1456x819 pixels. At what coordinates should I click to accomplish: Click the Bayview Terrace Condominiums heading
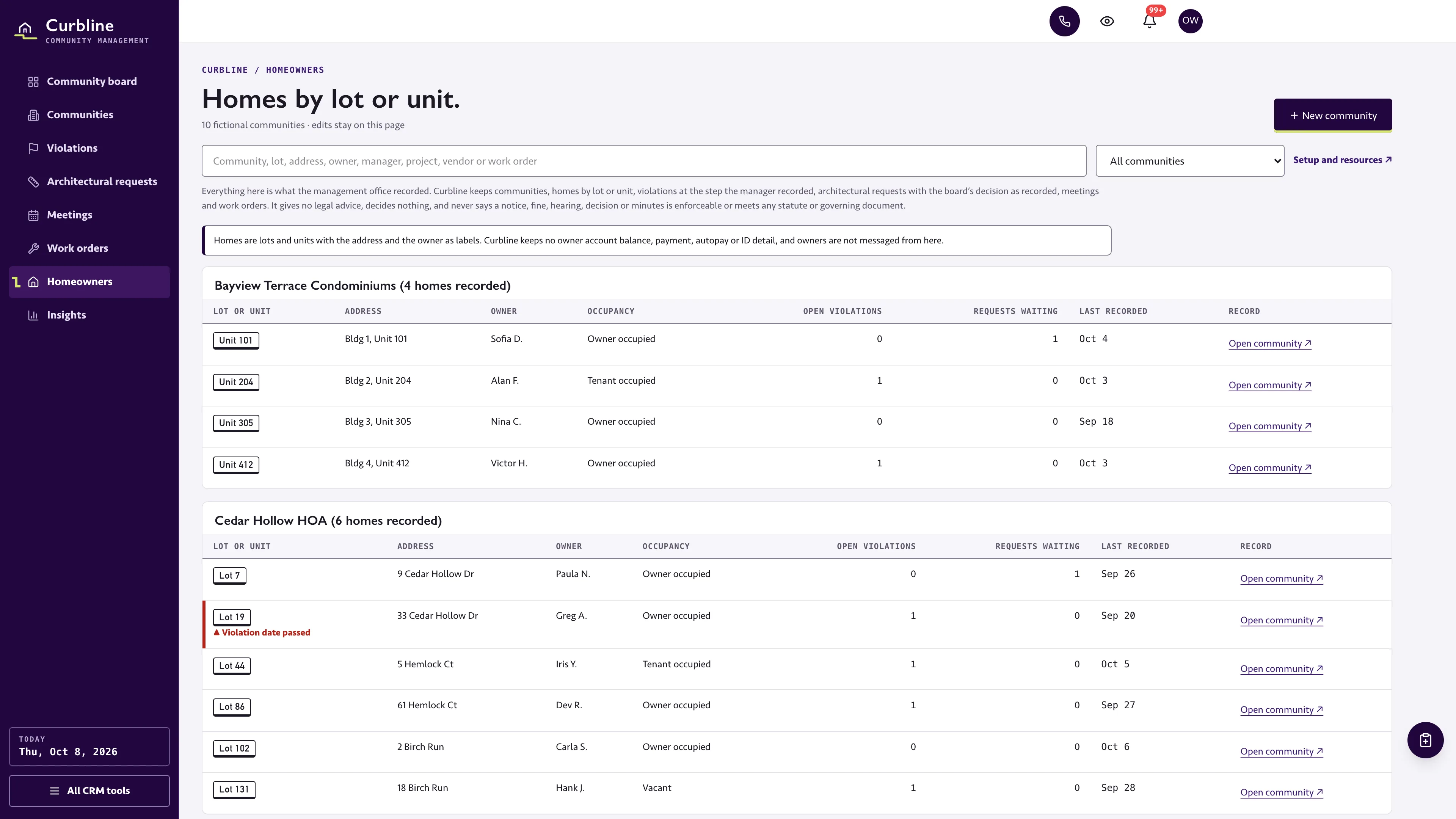tap(362, 286)
